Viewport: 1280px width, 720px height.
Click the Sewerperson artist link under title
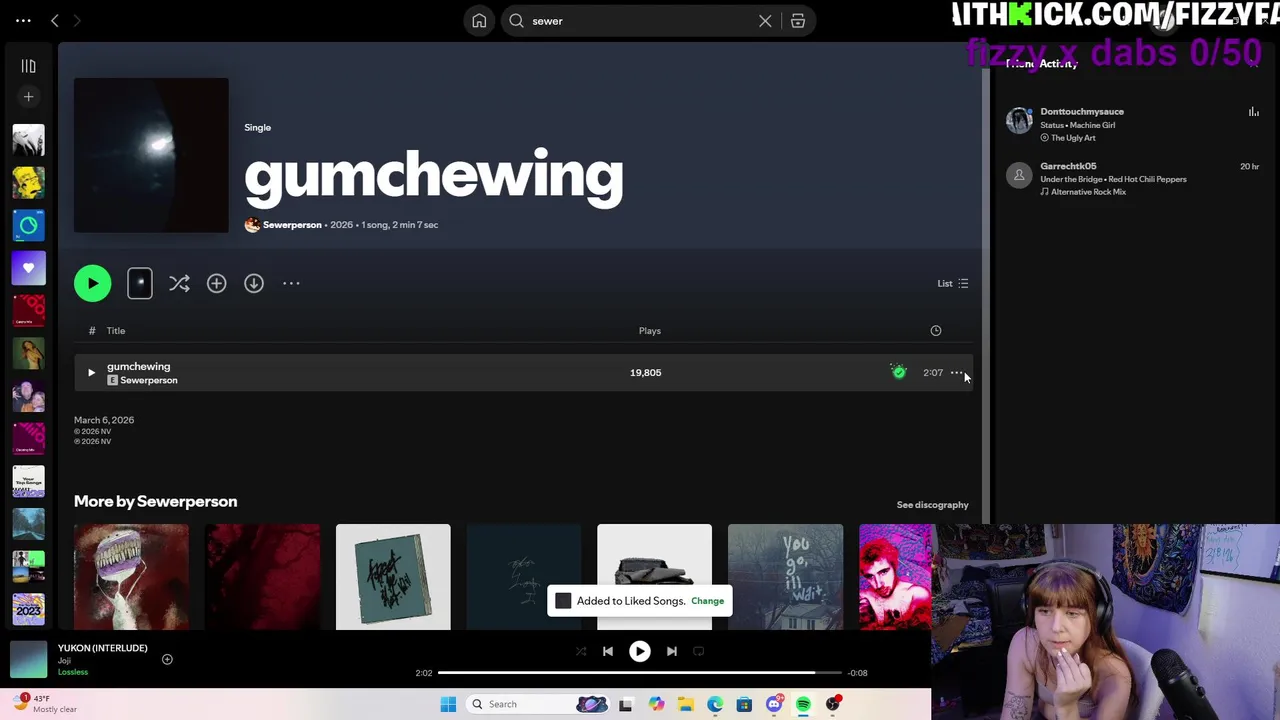point(292,225)
